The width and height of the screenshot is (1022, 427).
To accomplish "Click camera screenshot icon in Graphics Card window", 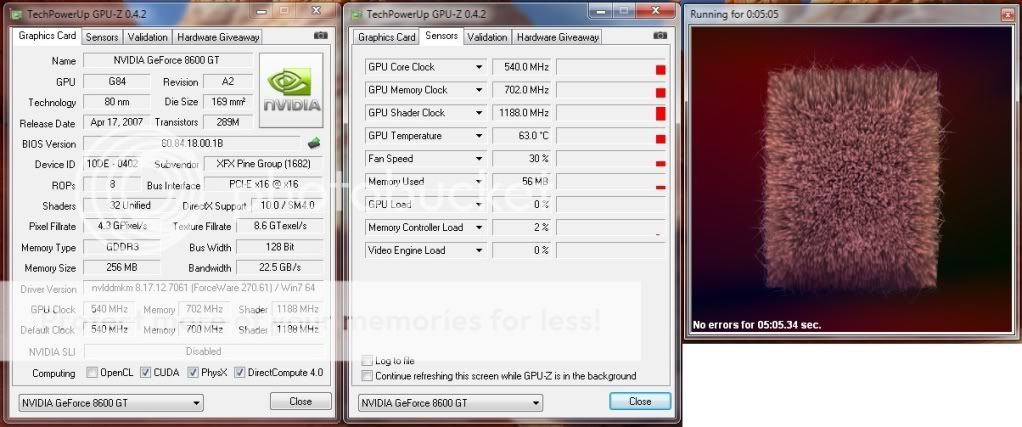I will (320, 36).
